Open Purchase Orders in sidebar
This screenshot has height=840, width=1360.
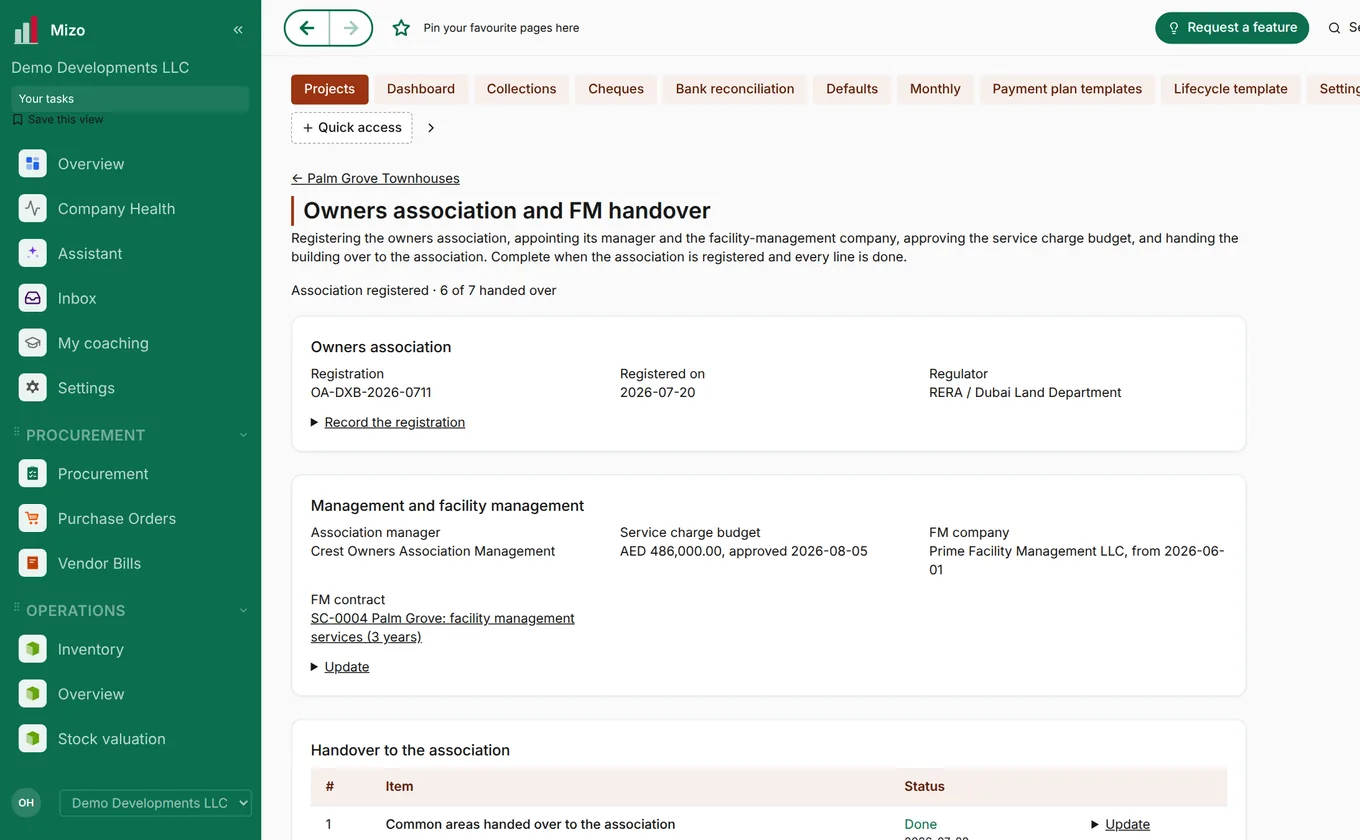pos(130,519)
